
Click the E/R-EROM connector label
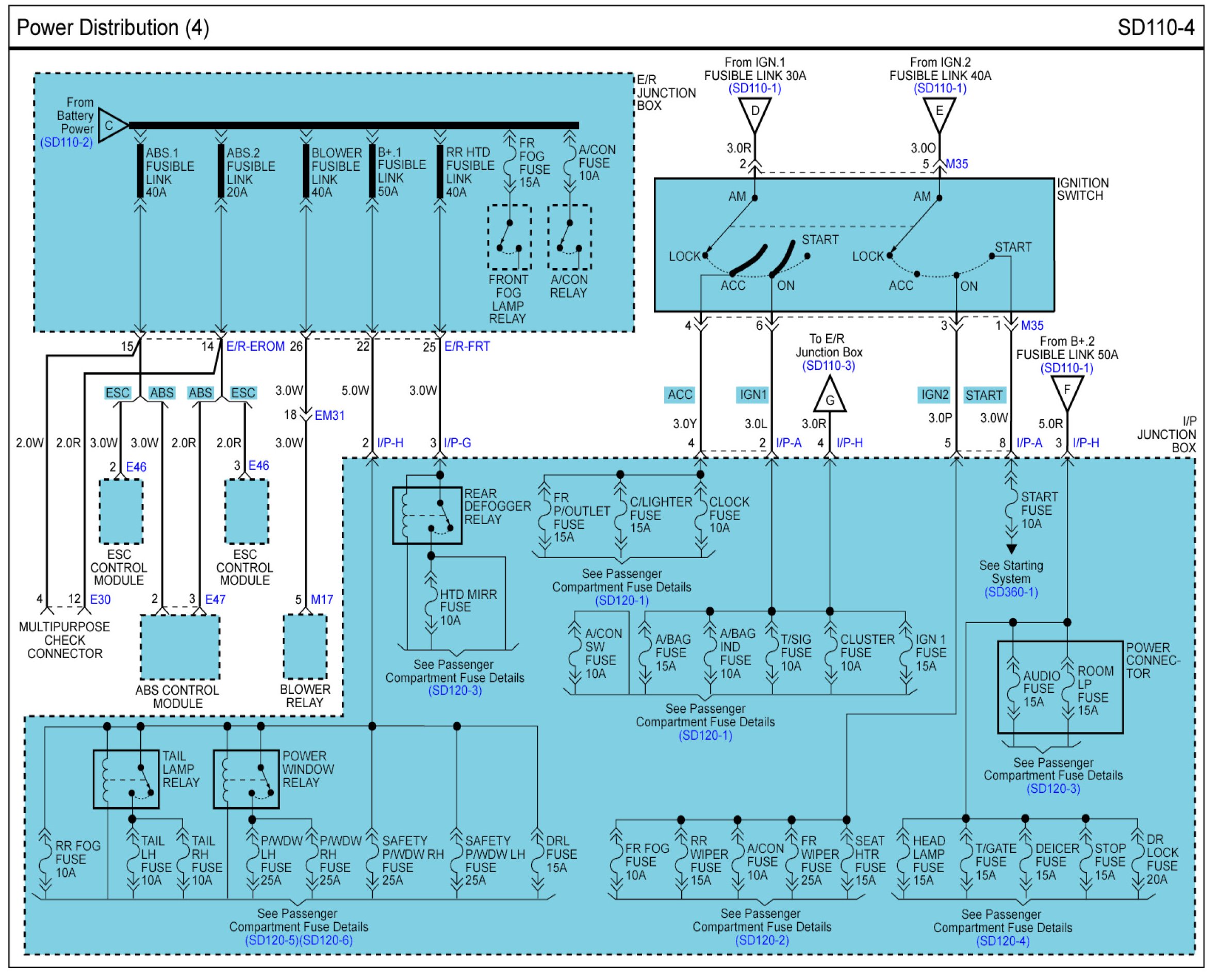[x=255, y=347]
